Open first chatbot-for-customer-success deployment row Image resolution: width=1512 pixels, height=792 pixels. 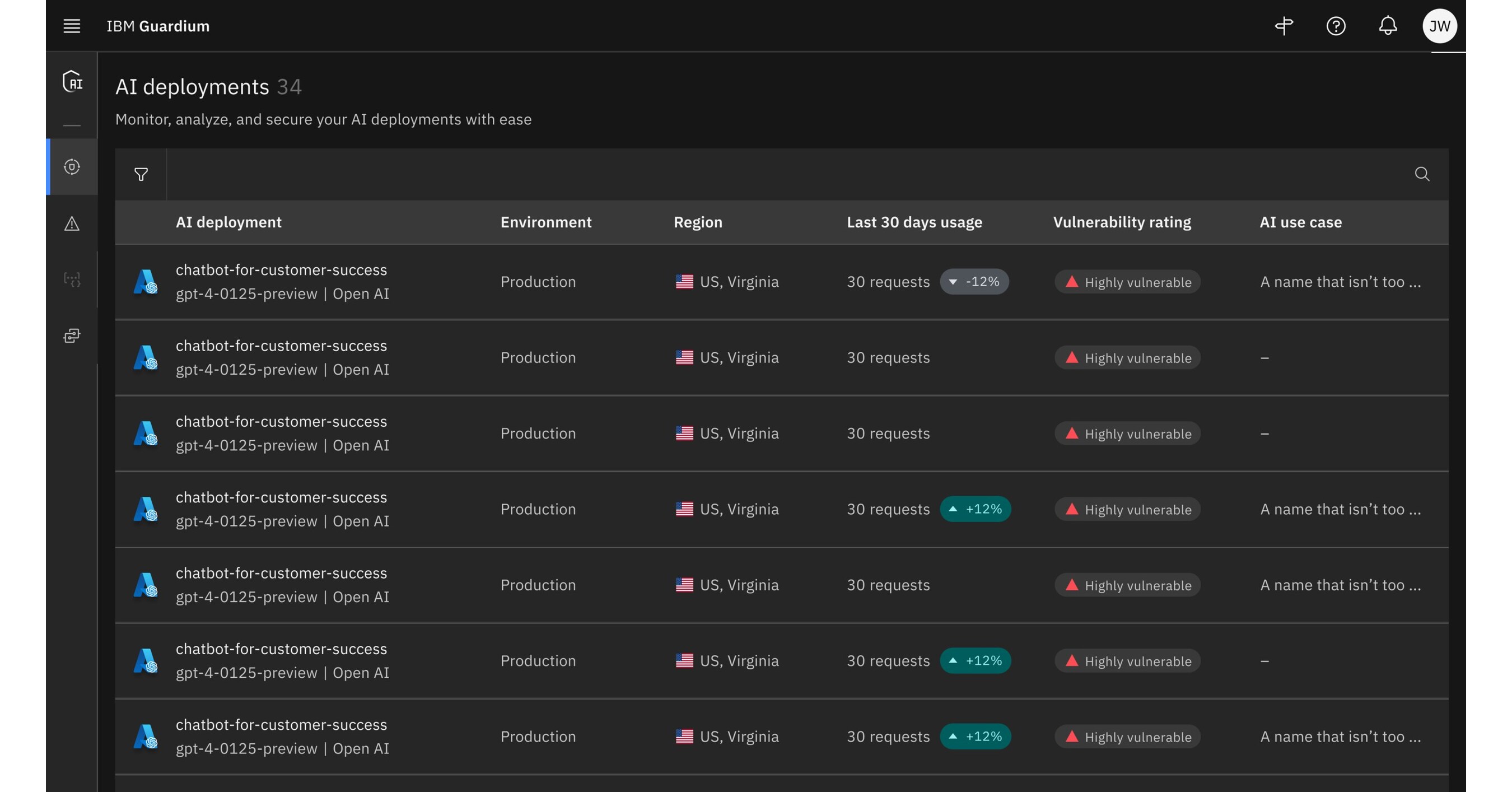pos(281,270)
